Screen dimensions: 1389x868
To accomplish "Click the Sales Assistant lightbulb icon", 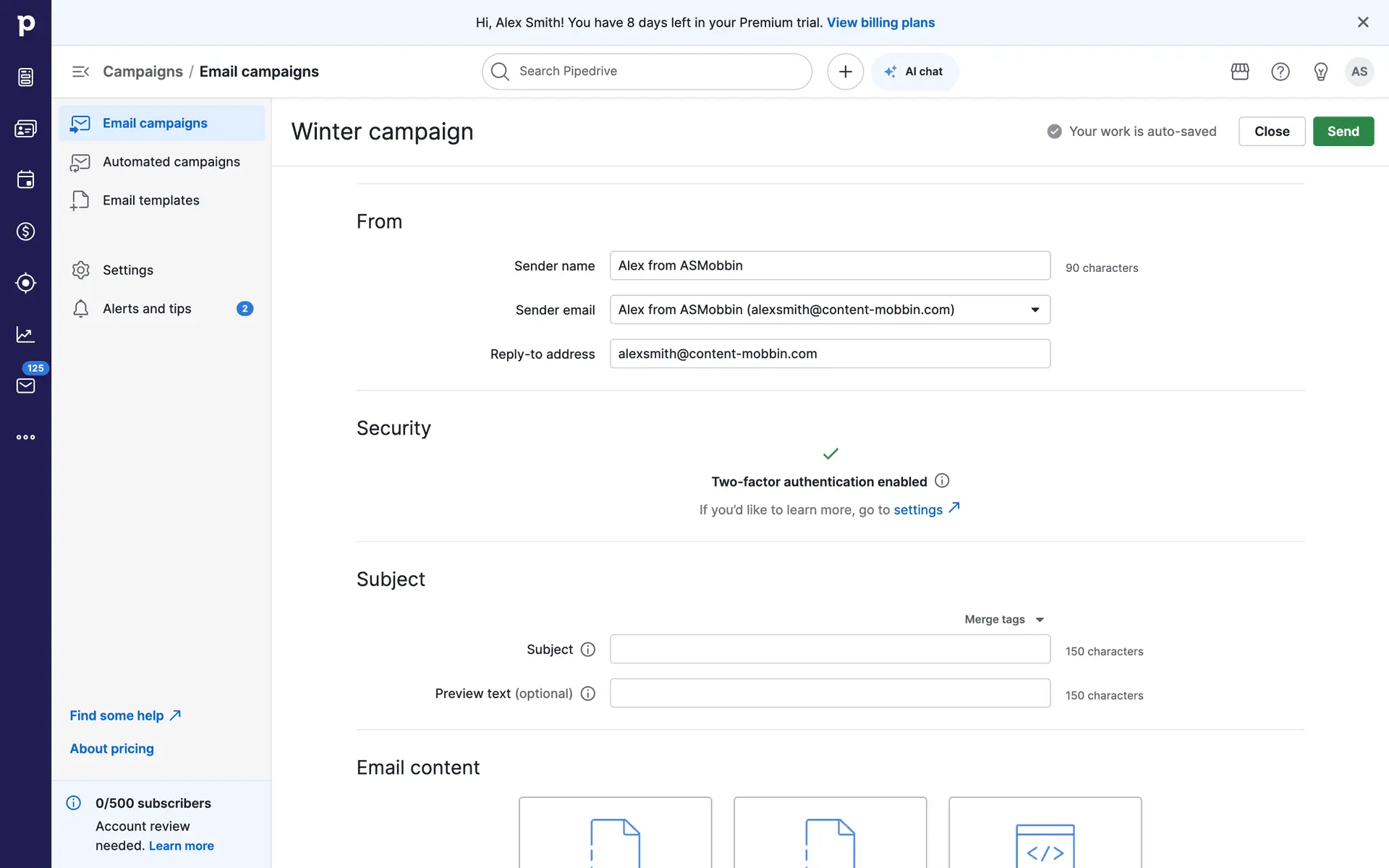I will point(1320,72).
